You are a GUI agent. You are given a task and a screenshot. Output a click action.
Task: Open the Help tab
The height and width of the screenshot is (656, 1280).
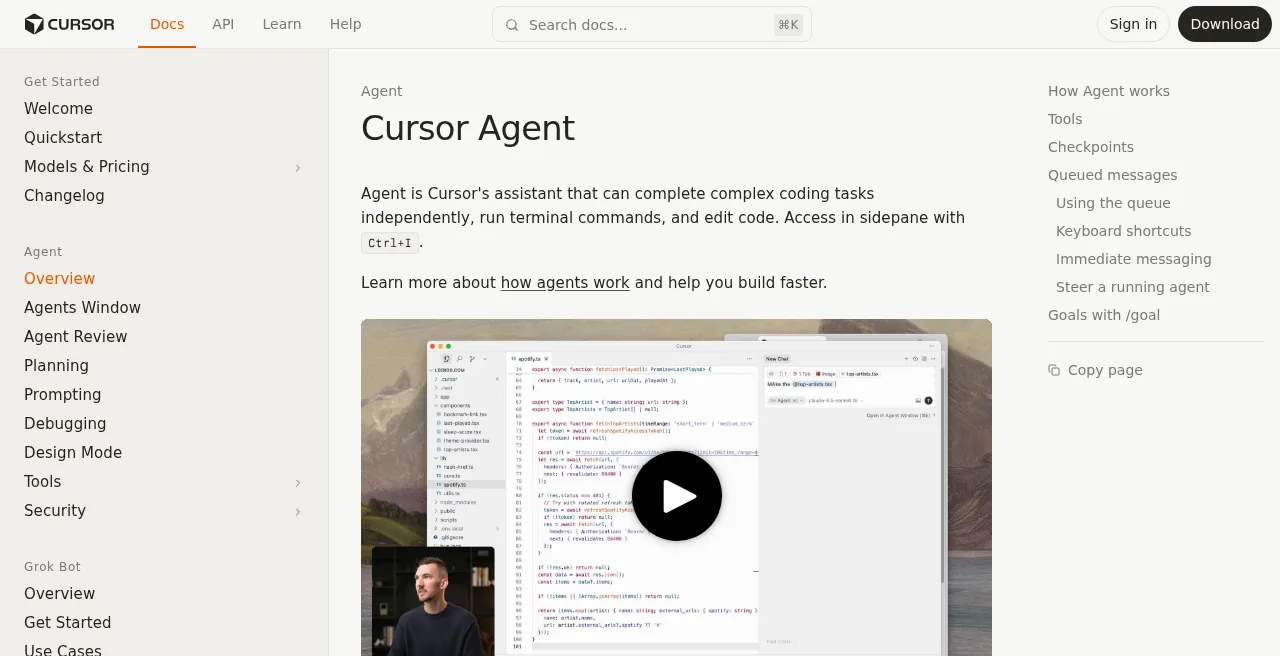tap(346, 24)
